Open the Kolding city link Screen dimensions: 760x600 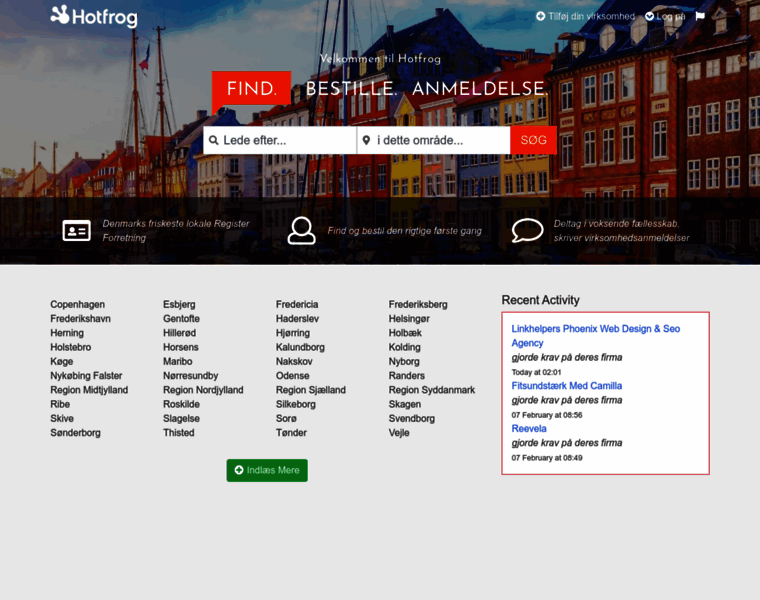[405, 347]
